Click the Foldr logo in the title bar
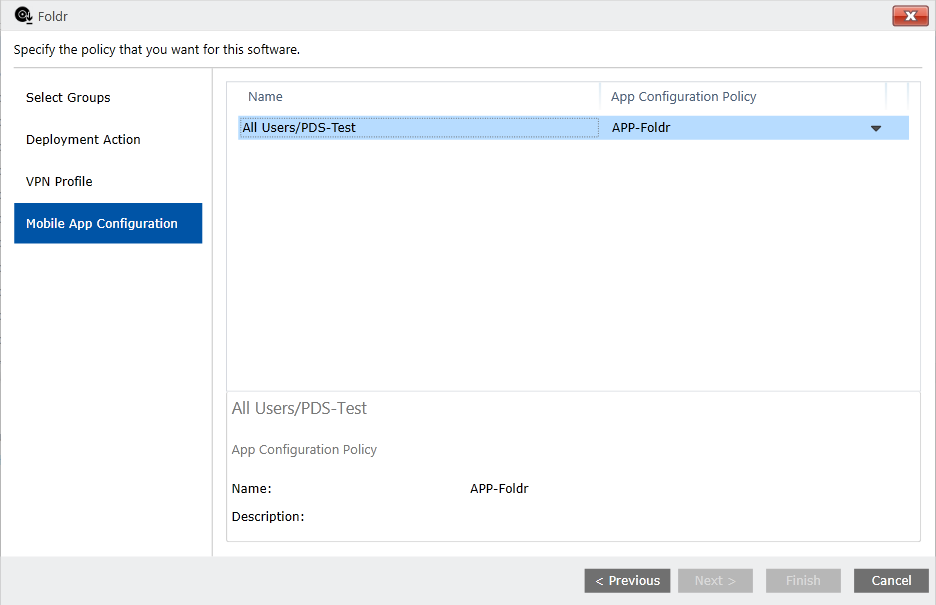Viewport: 936px width, 605px height. click(22, 15)
